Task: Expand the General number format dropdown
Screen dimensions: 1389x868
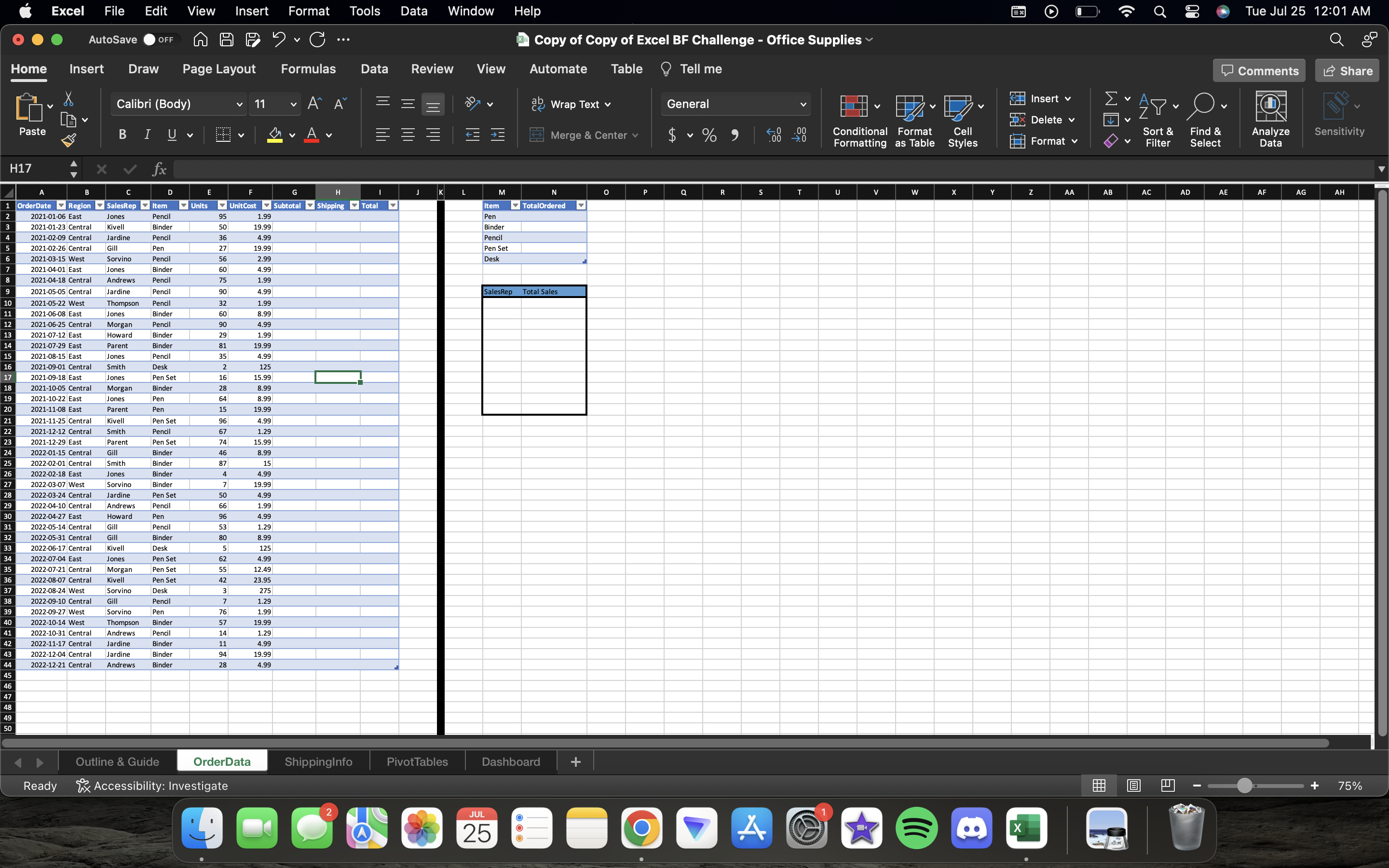Action: pyautogui.click(x=803, y=104)
